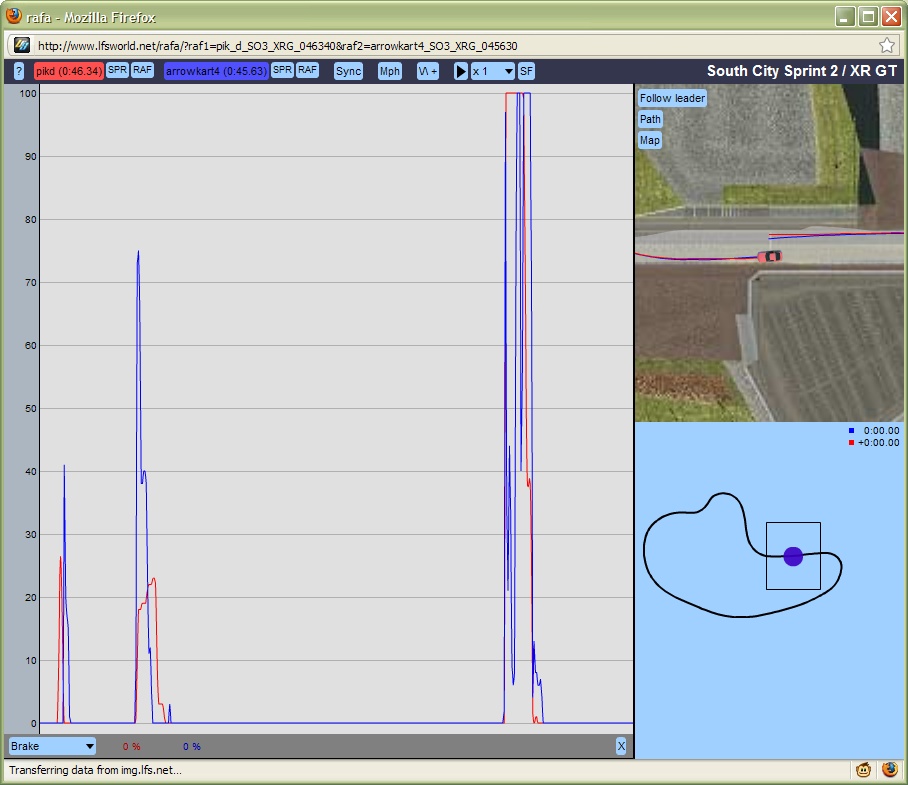Open the question mark help button

(x=19, y=71)
